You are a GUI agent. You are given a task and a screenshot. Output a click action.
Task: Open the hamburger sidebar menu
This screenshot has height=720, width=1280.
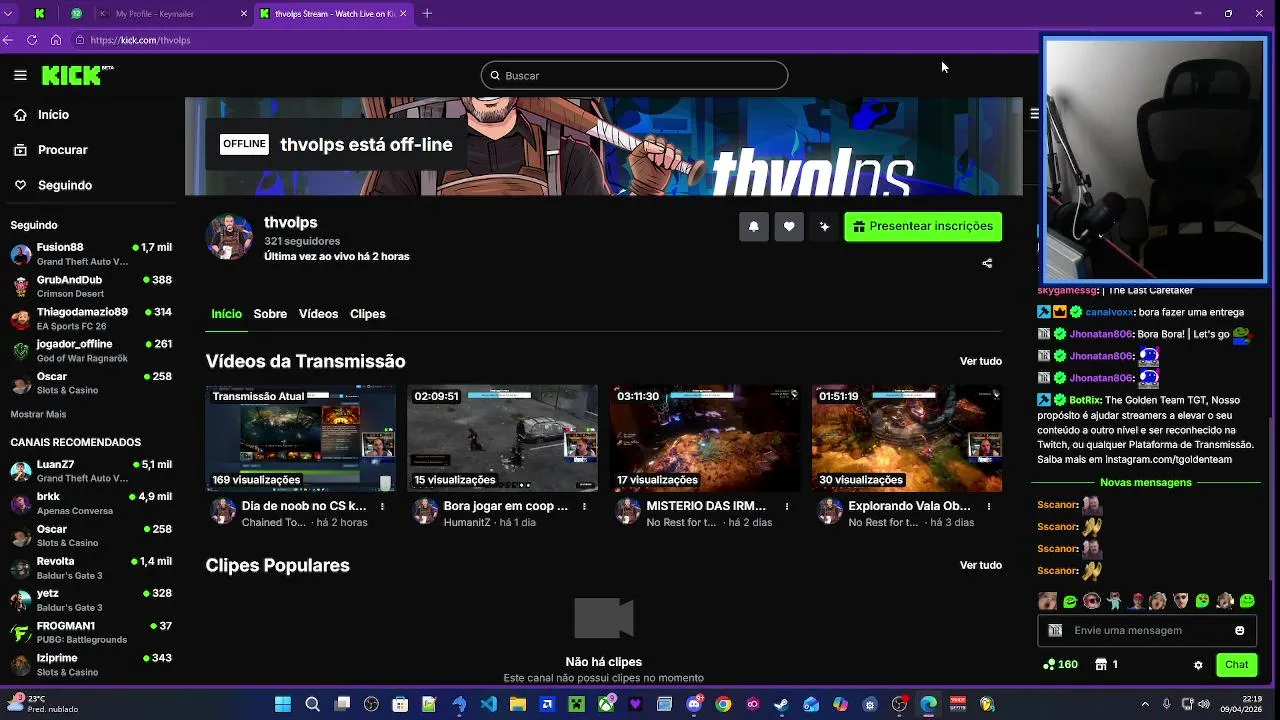click(20, 75)
